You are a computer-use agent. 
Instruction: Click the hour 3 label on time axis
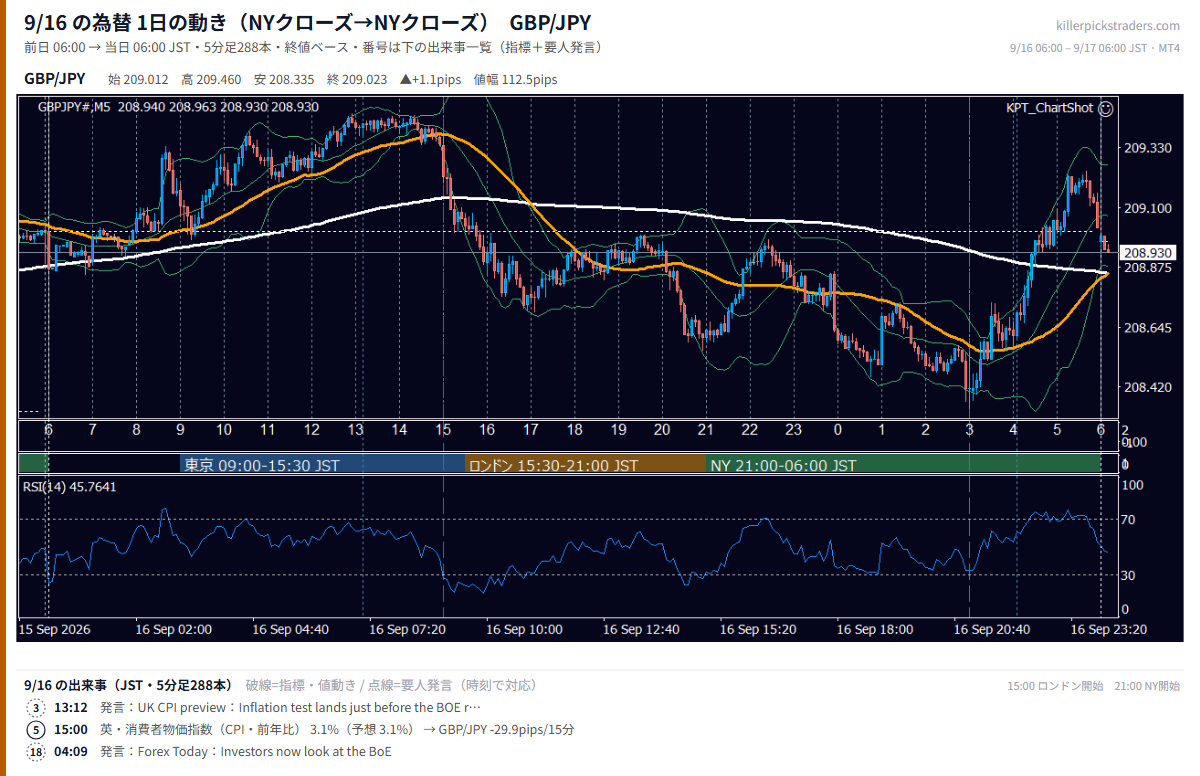970,429
